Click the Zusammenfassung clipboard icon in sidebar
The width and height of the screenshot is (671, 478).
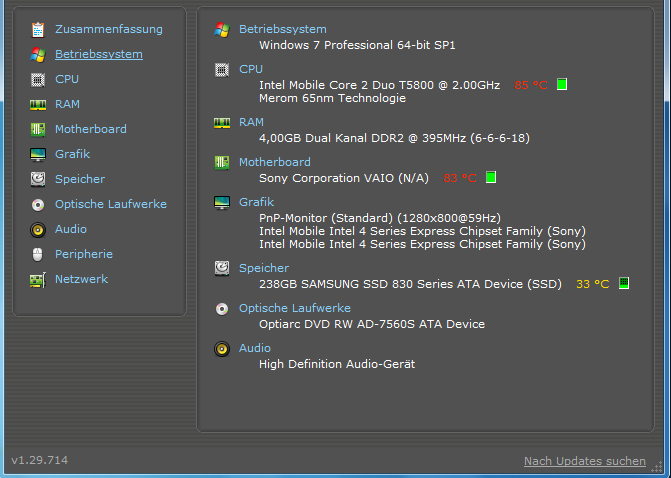(38, 30)
